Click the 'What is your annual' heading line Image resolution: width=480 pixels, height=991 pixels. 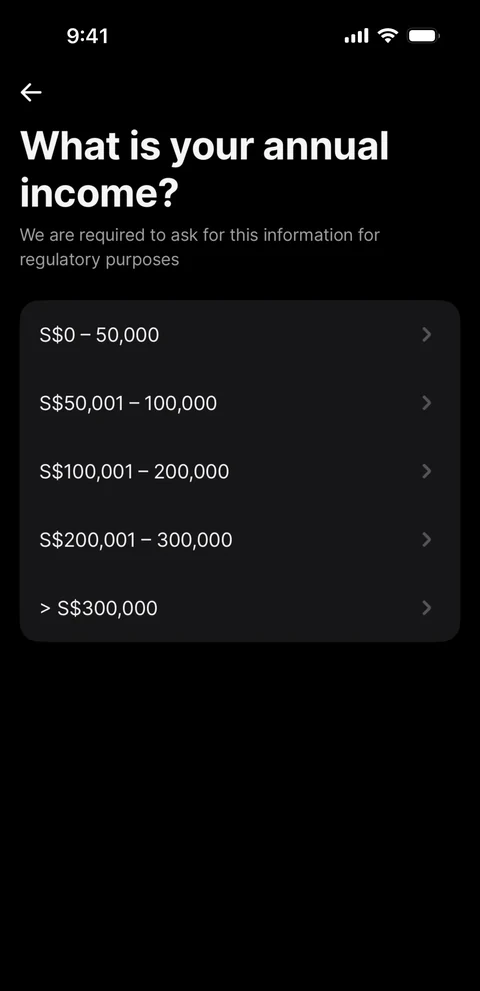(x=204, y=147)
